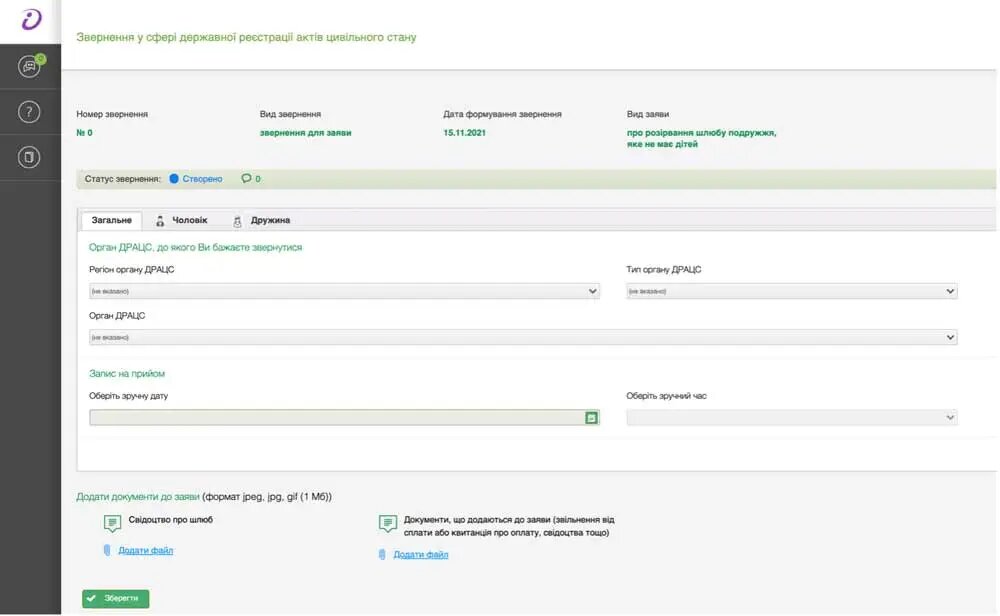Click the Свідоцтво про шлюб document icon
Screen dimensions: 1000x616
click(112, 523)
